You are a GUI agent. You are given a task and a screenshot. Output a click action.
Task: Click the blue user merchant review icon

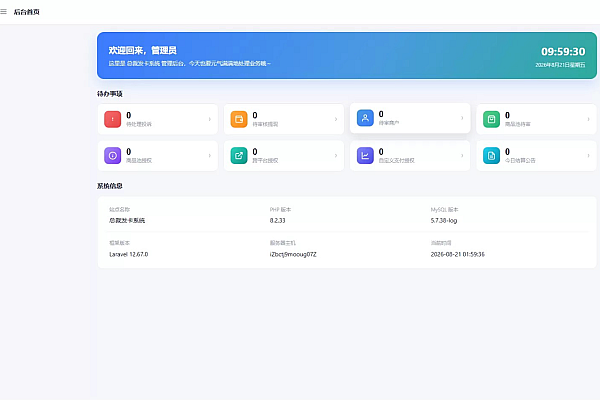[365, 118]
